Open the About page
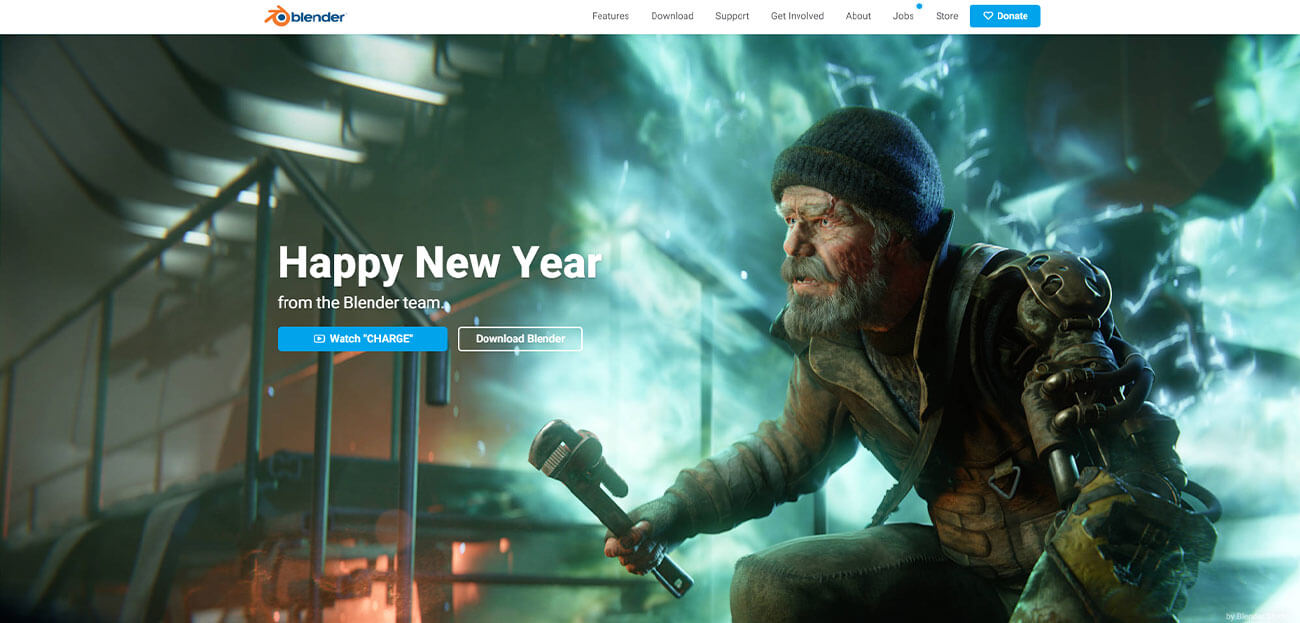The image size is (1300, 623). (858, 16)
